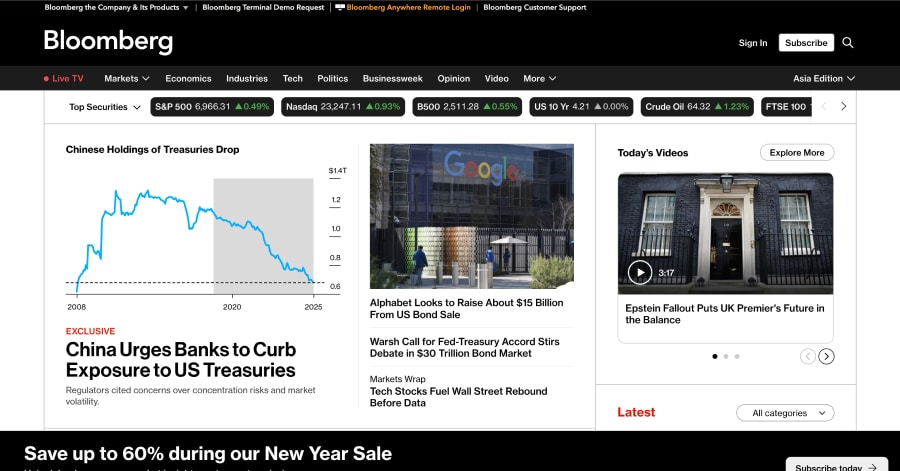Click the Bloomberg logo
The width and height of the screenshot is (900, 471).
pos(108,41)
